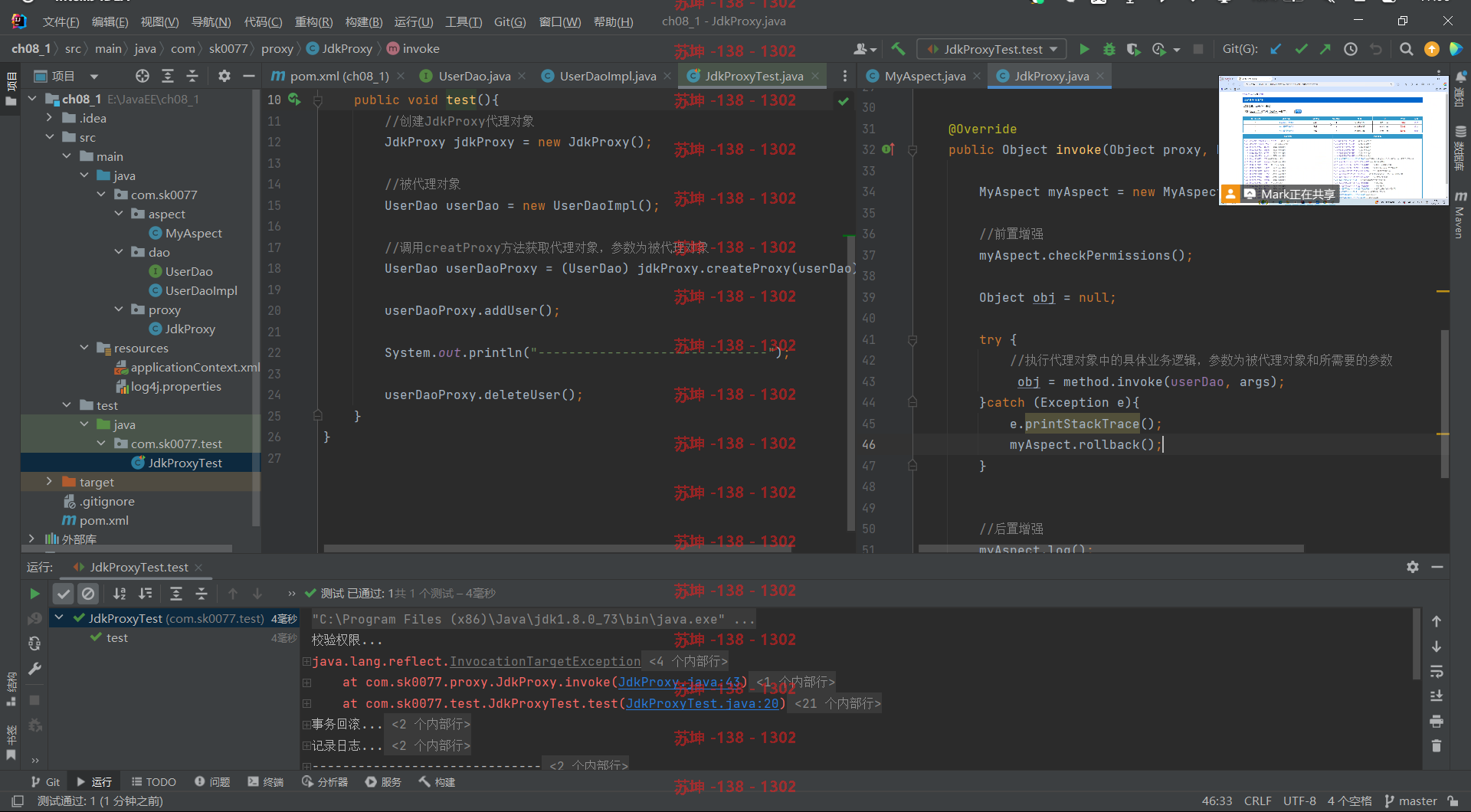1471x812 pixels.
Task: Show Git history clock icon
Action: click(x=1351, y=49)
